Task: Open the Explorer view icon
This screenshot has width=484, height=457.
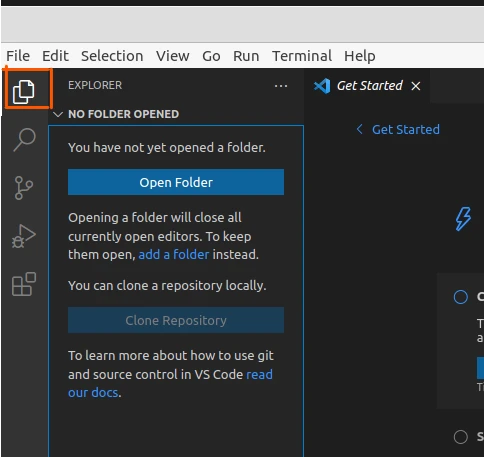Action: click(x=24, y=92)
